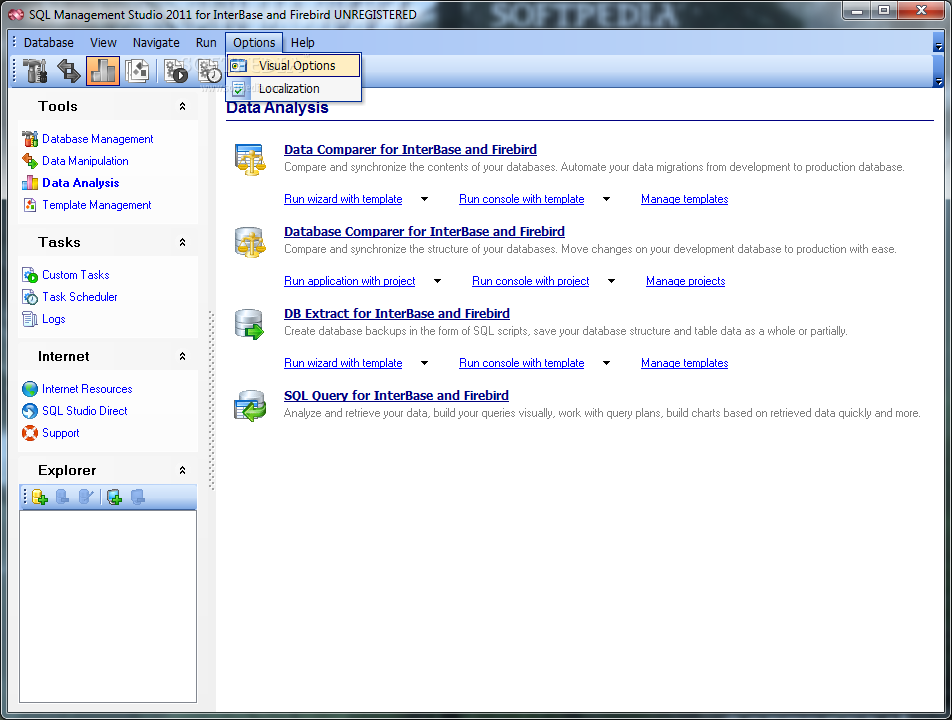Click the DB Extract icon
The width and height of the screenshot is (952, 720).
pos(250,324)
